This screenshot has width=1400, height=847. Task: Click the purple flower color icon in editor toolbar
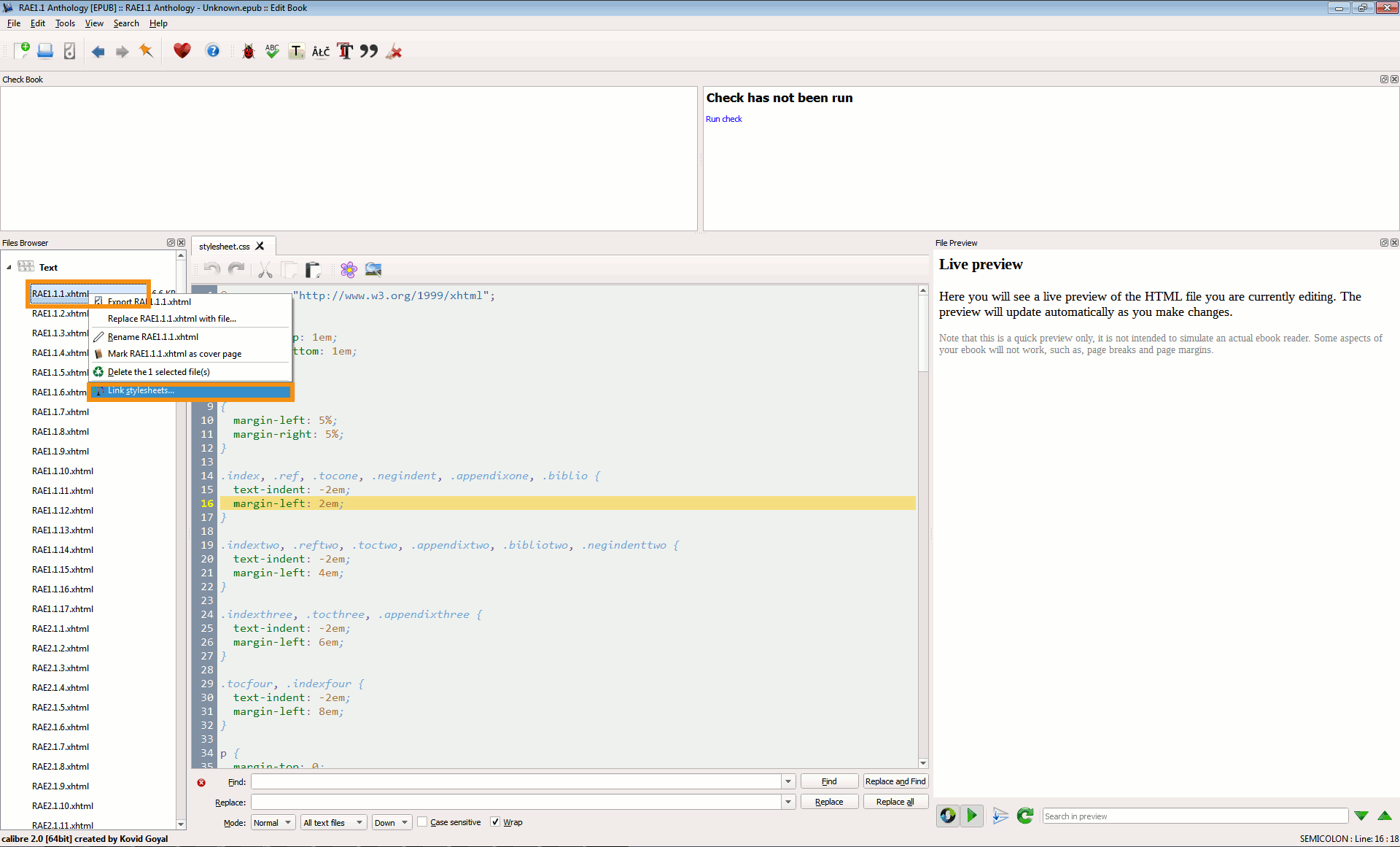point(349,270)
